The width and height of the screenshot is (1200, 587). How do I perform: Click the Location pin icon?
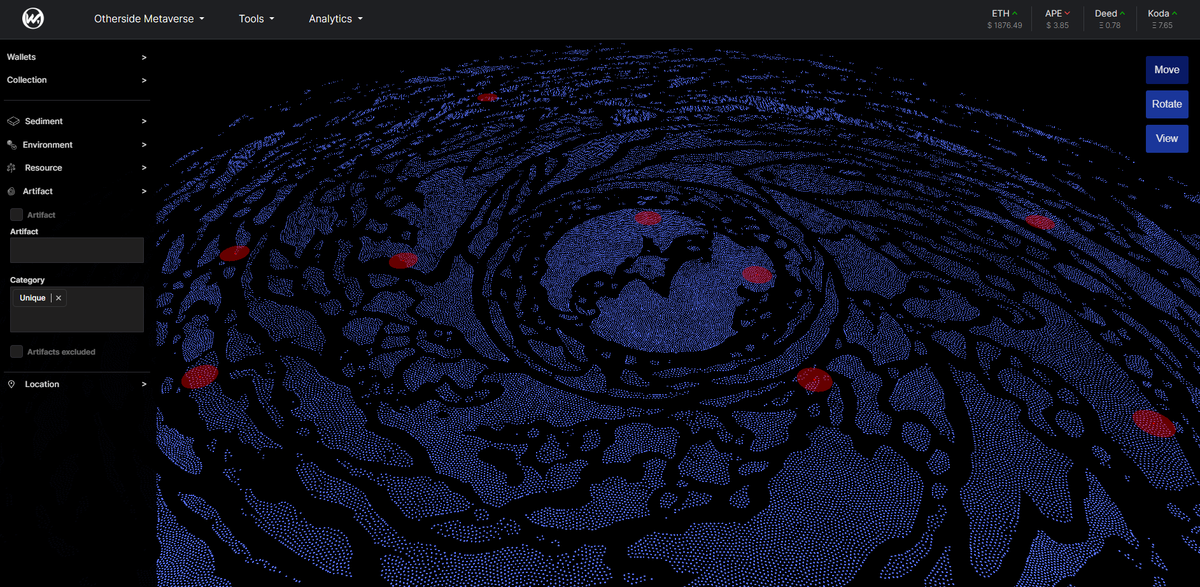[11, 384]
